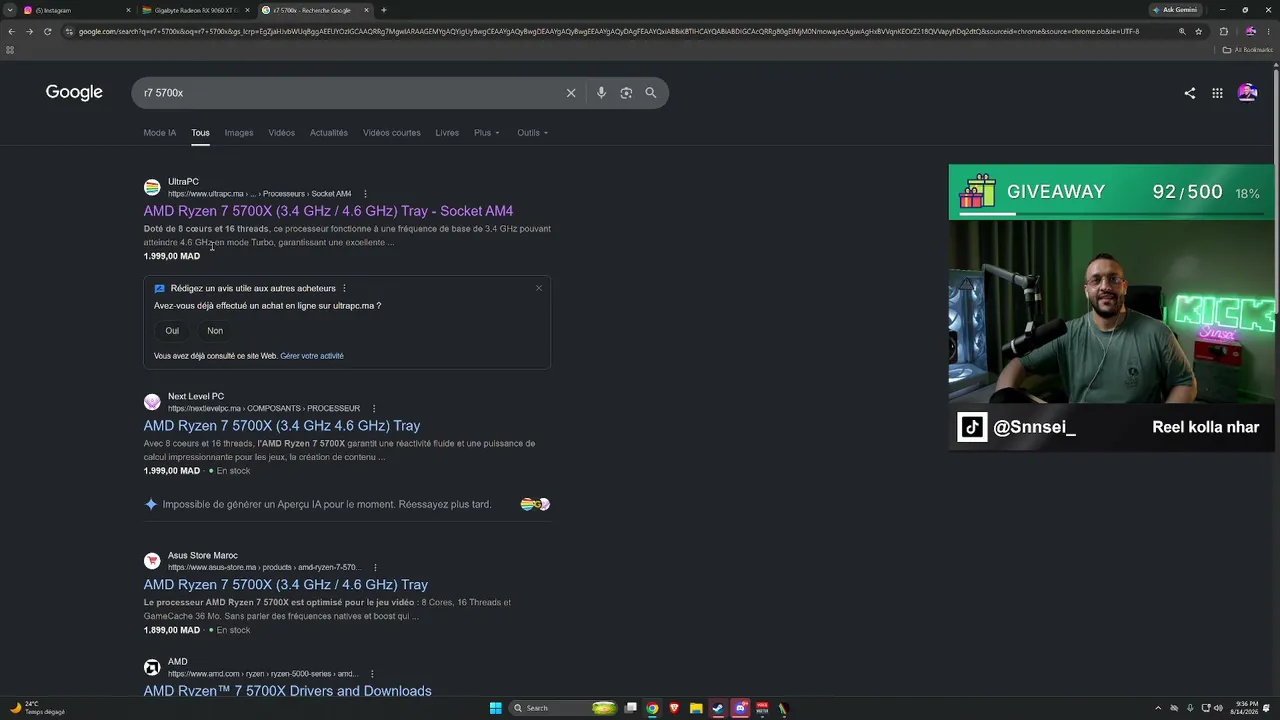Switch to the Mode IA tab
Screen dimensions: 1280x720
(160, 133)
